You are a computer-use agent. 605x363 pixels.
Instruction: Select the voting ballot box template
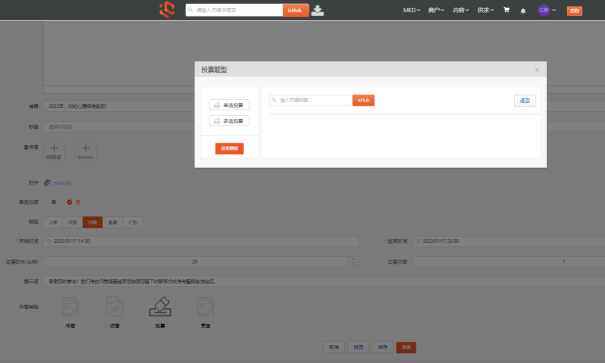click(x=160, y=307)
